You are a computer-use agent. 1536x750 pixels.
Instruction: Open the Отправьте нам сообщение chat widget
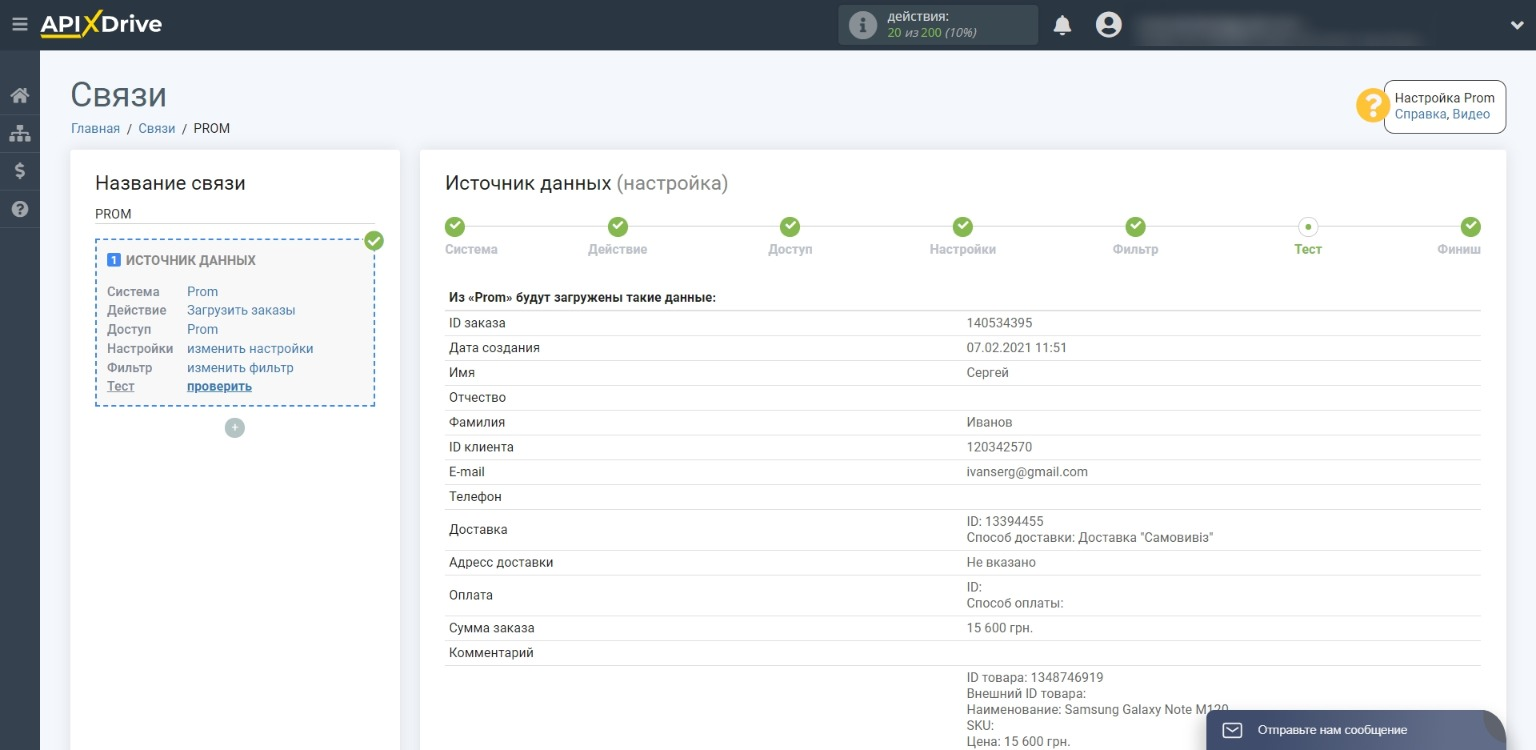1356,730
